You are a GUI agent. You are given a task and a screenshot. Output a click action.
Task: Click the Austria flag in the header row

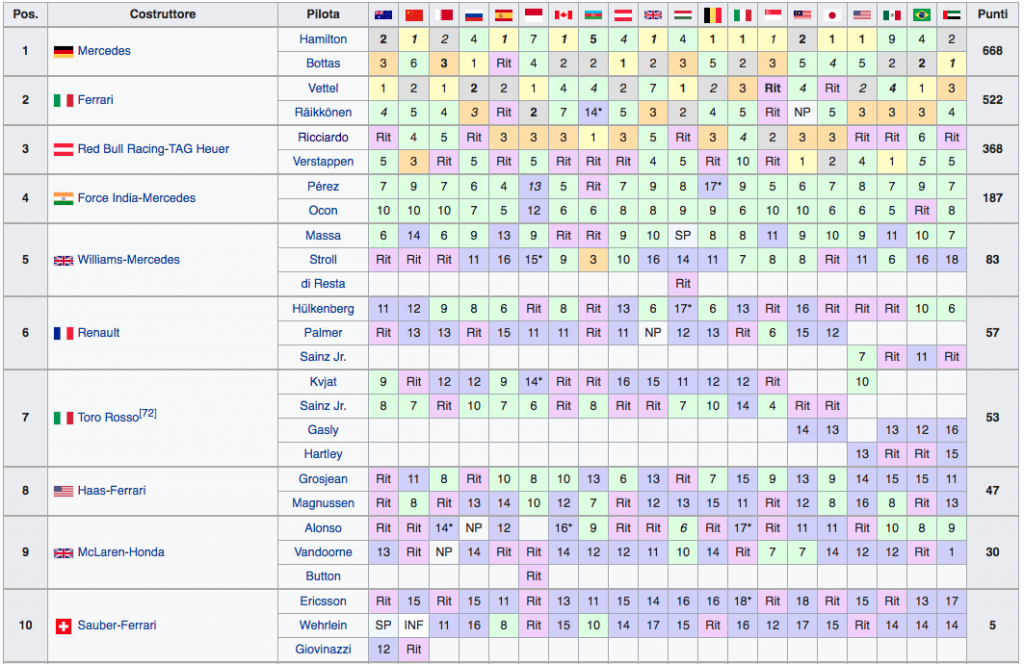(623, 14)
